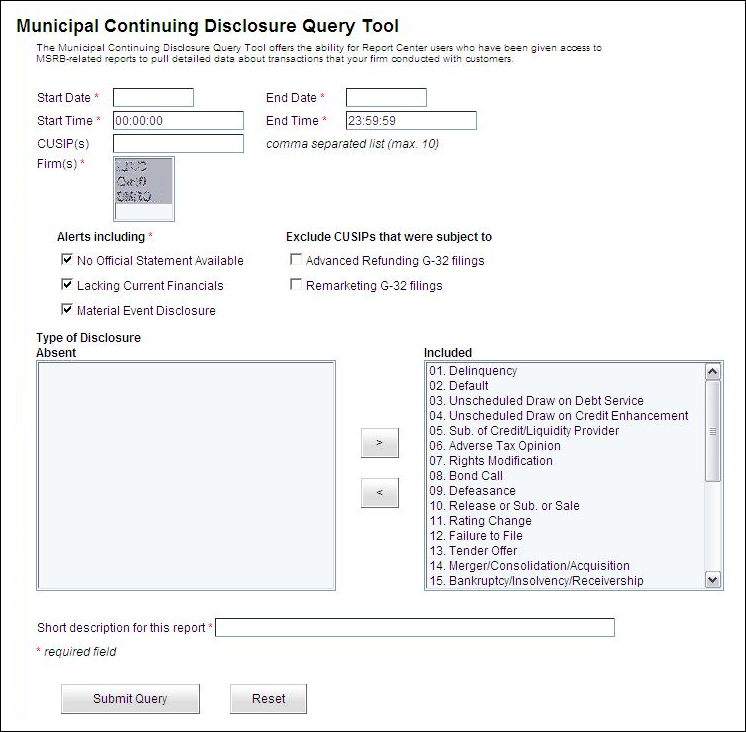Click the Included list scroll-down arrow

[x=713, y=580]
